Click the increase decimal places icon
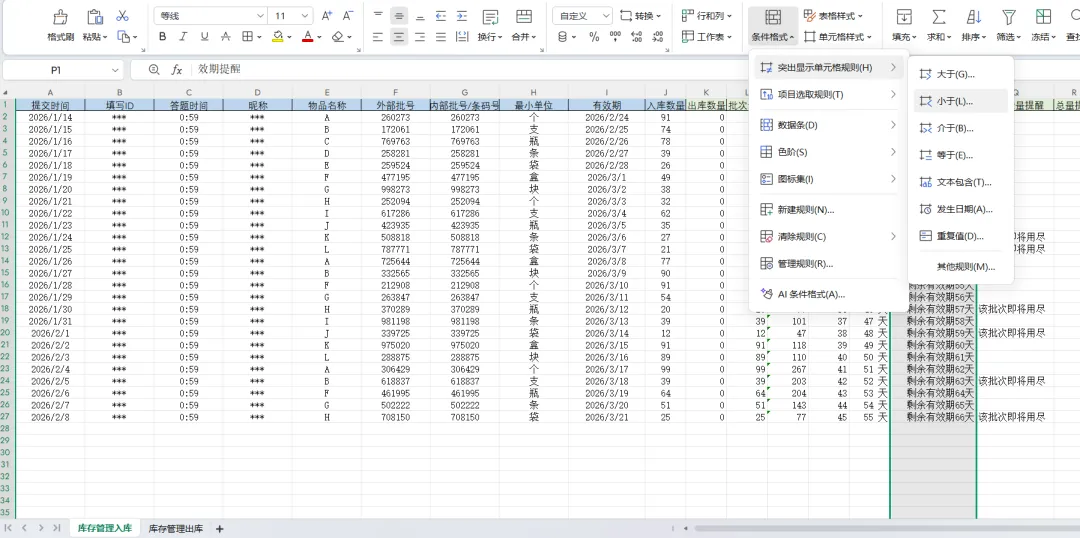 [636, 37]
